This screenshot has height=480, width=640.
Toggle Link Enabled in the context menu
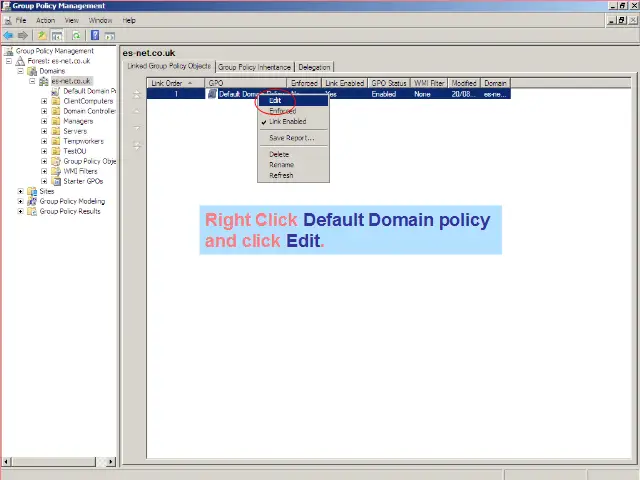click(x=287, y=121)
